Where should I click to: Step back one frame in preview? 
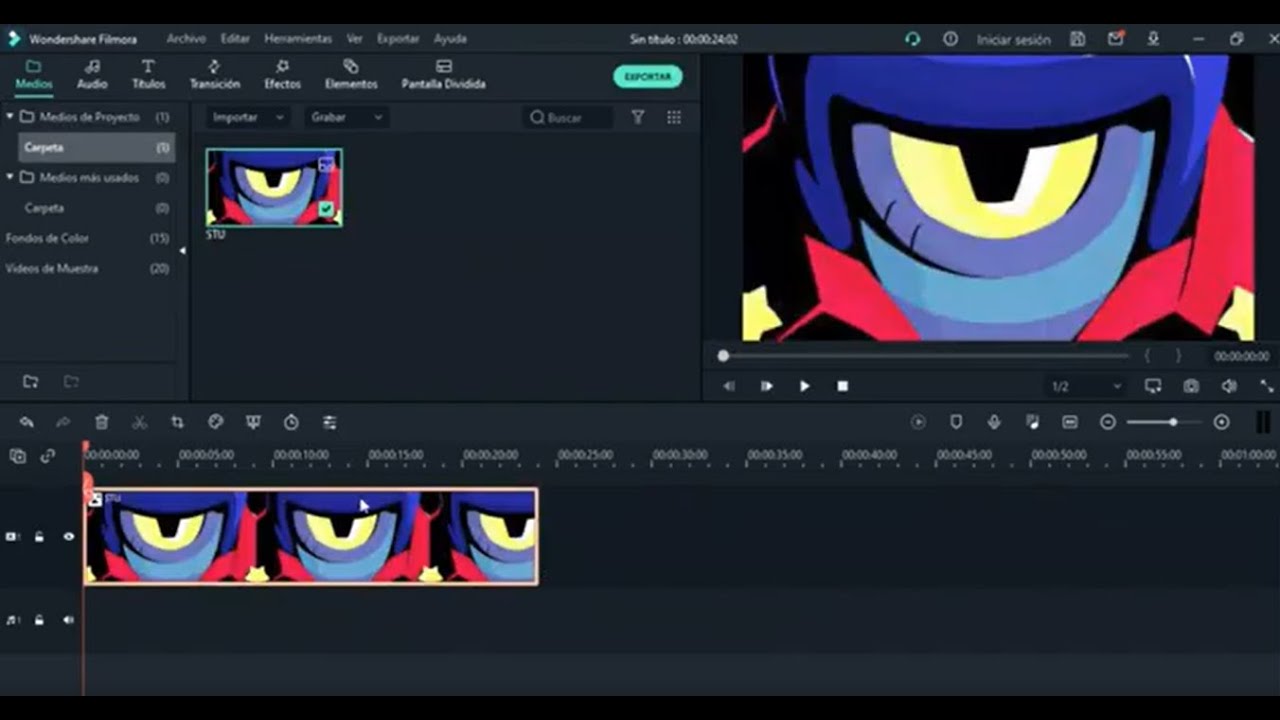click(729, 386)
